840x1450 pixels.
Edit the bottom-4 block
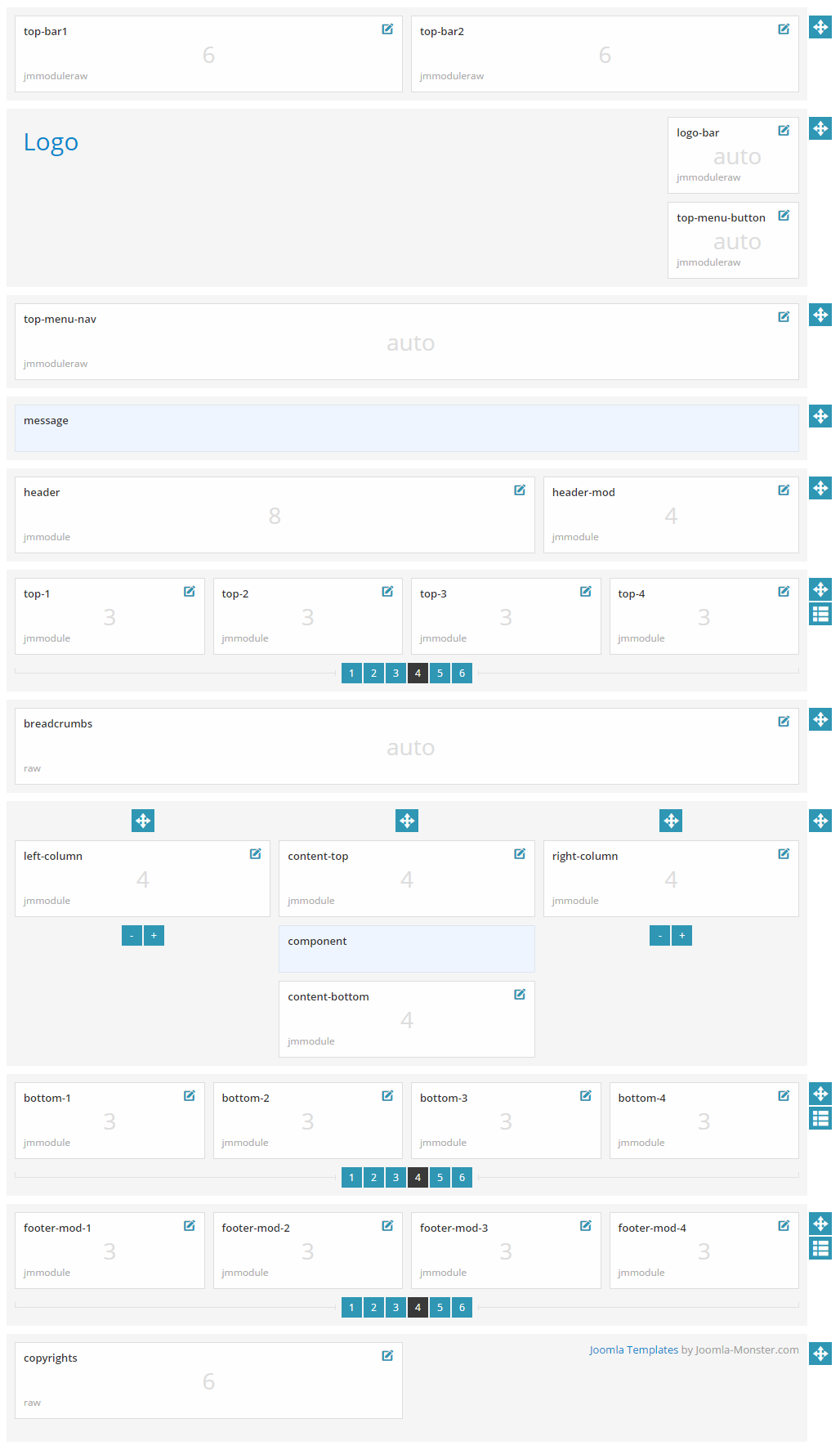pos(784,1096)
